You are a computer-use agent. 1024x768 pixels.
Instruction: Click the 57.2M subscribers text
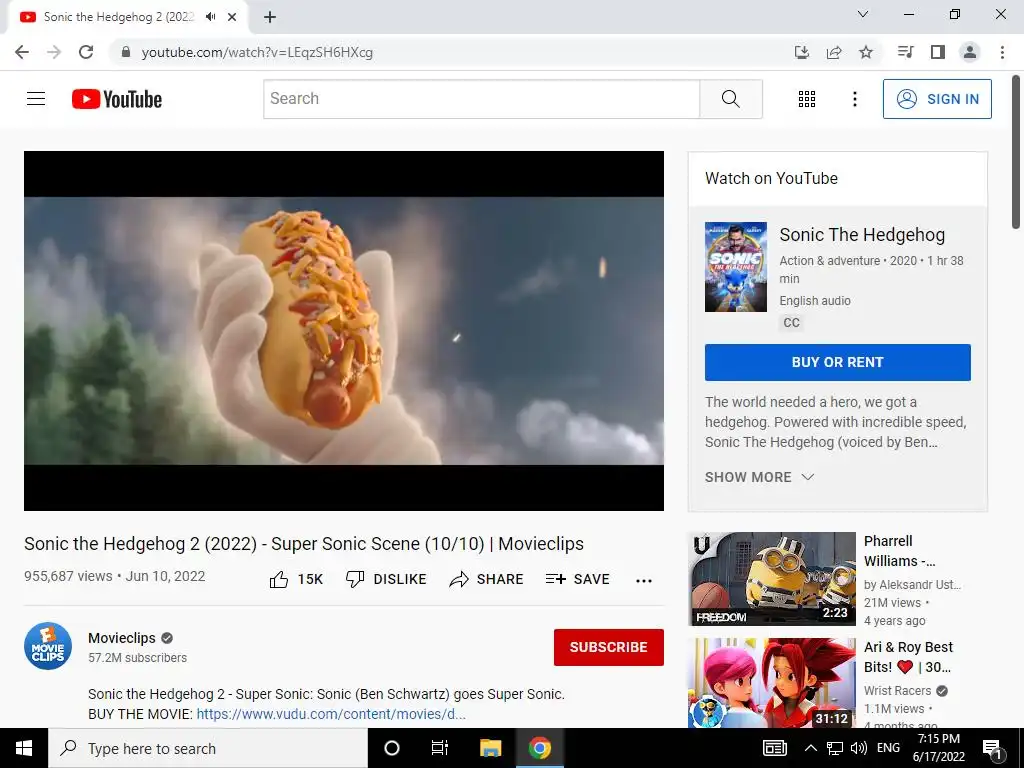[x=138, y=658]
